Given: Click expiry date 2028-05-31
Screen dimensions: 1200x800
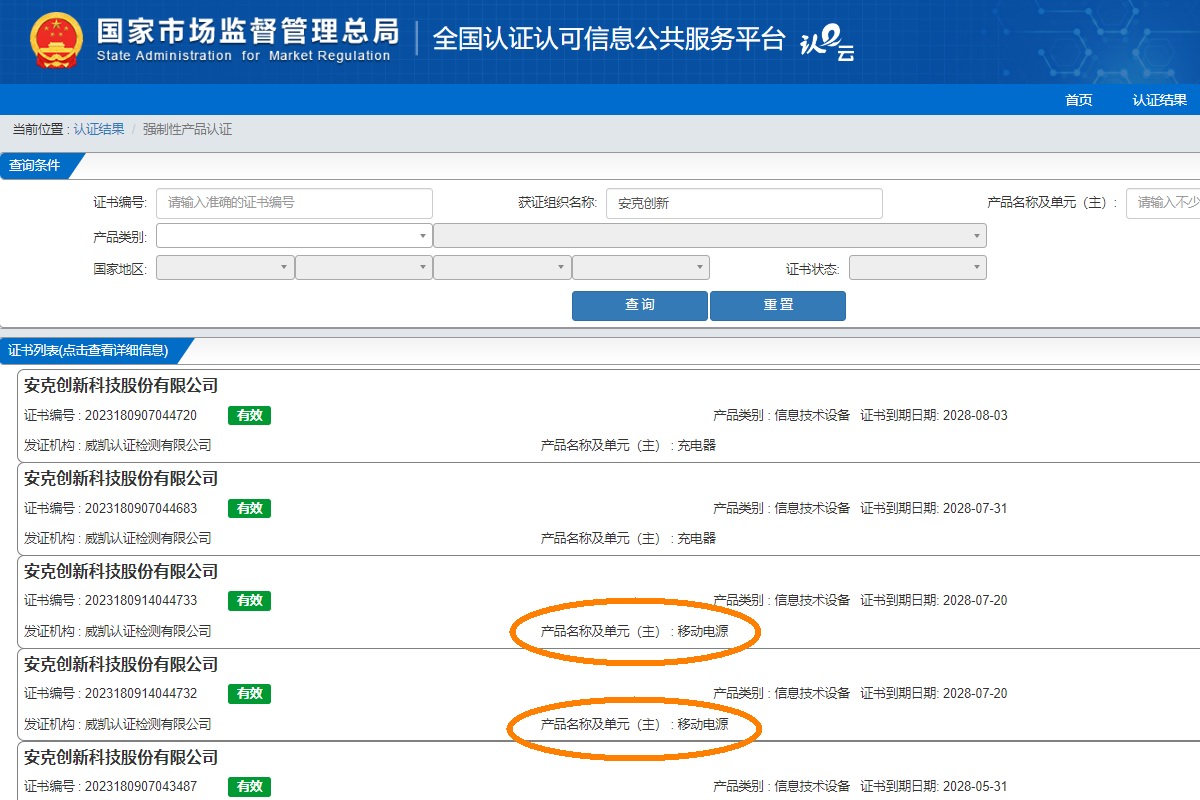Looking at the screenshot, I should [975, 787].
